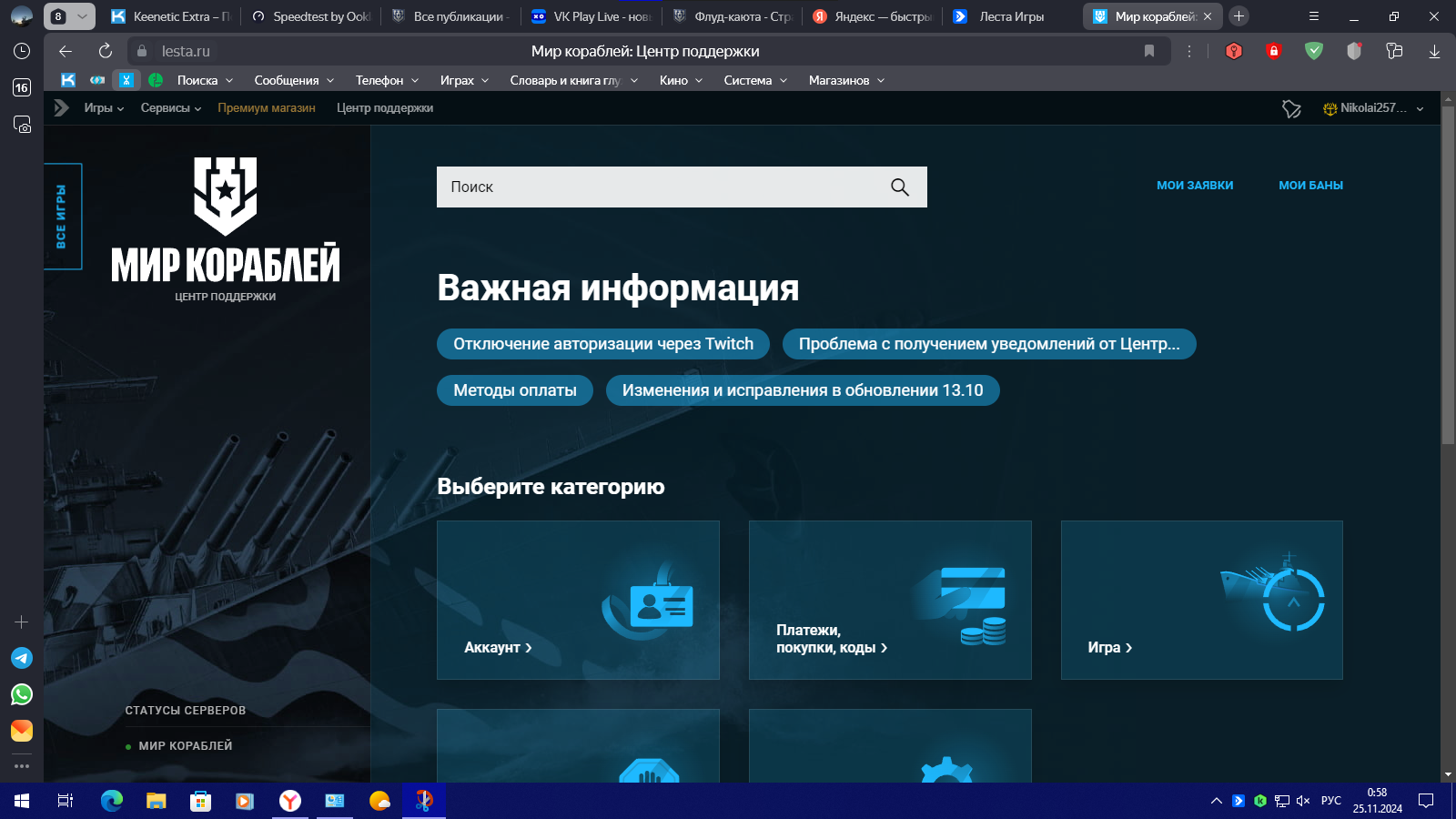This screenshot has width=1456, height=819.
Task: Reload the current page
Action: 106,51
